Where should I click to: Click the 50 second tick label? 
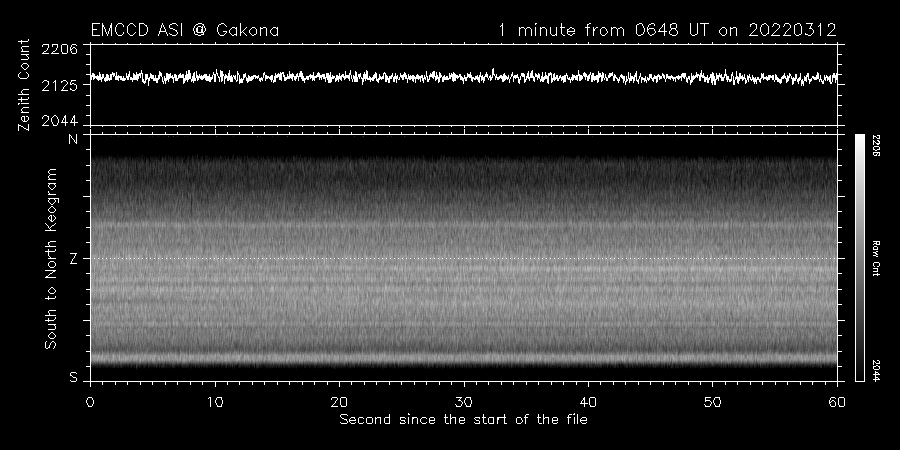pyautogui.click(x=712, y=402)
